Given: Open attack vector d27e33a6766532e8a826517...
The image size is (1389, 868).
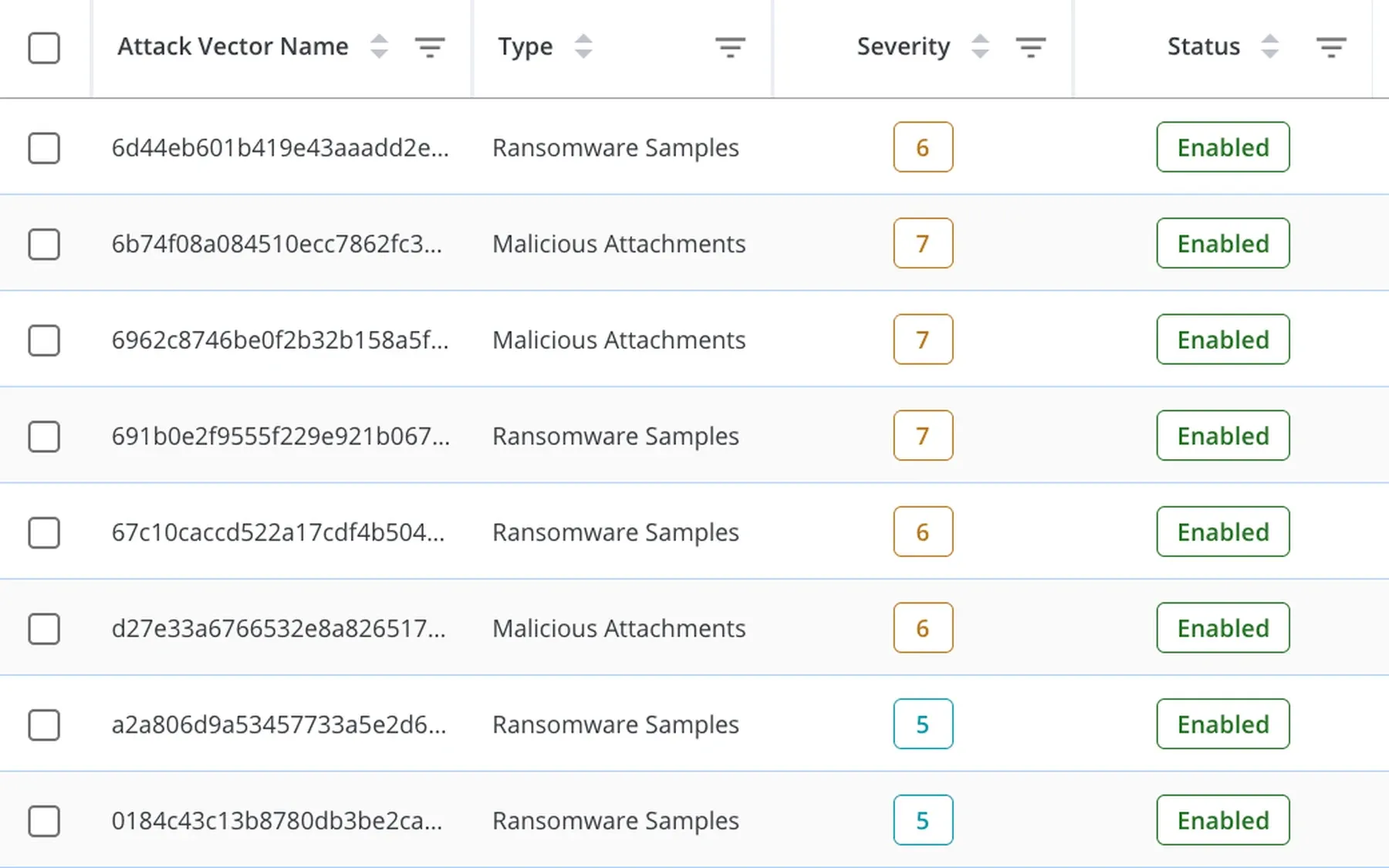Looking at the screenshot, I should pos(279,628).
